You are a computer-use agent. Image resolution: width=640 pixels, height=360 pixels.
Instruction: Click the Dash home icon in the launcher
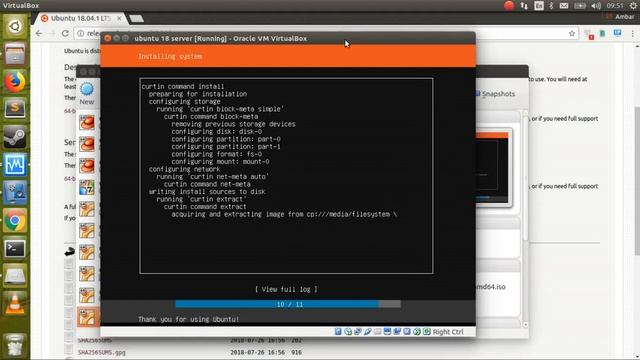(x=15, y=26)
